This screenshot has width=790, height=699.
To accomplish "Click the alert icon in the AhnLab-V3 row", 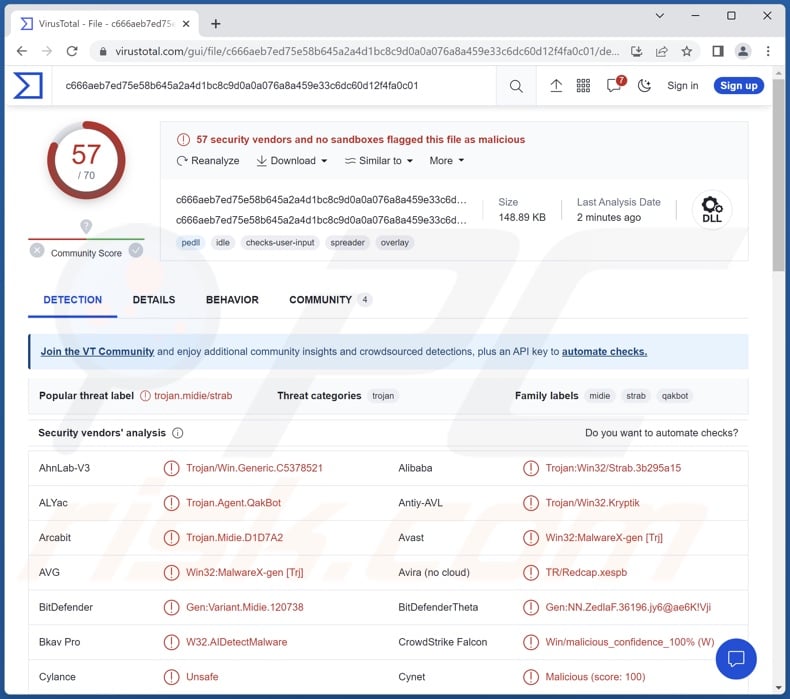I will (x=171, y=468).
